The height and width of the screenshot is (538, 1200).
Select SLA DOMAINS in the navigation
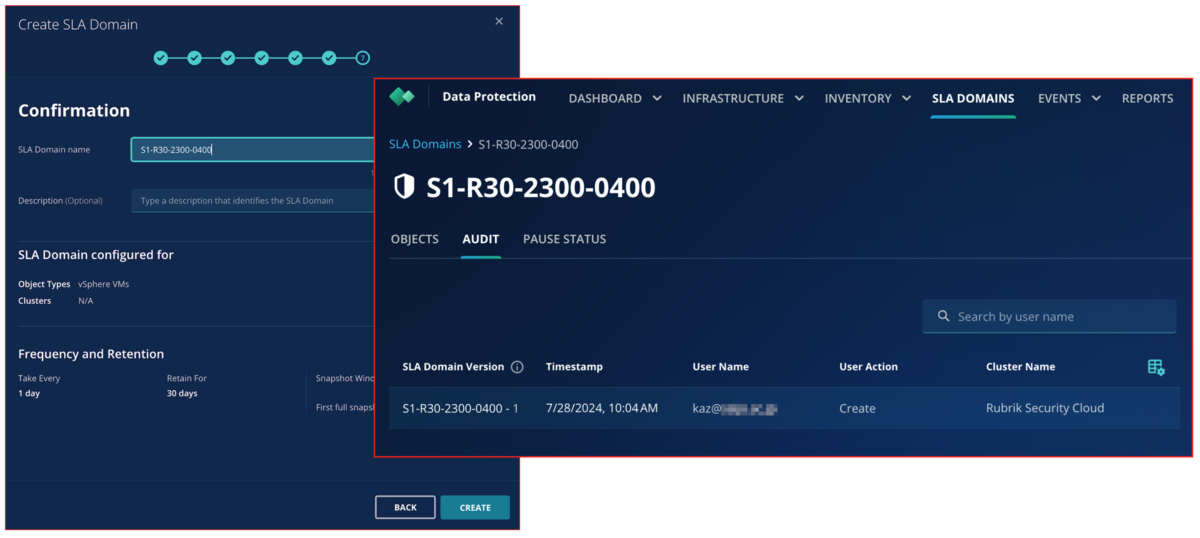click(973, 98)
